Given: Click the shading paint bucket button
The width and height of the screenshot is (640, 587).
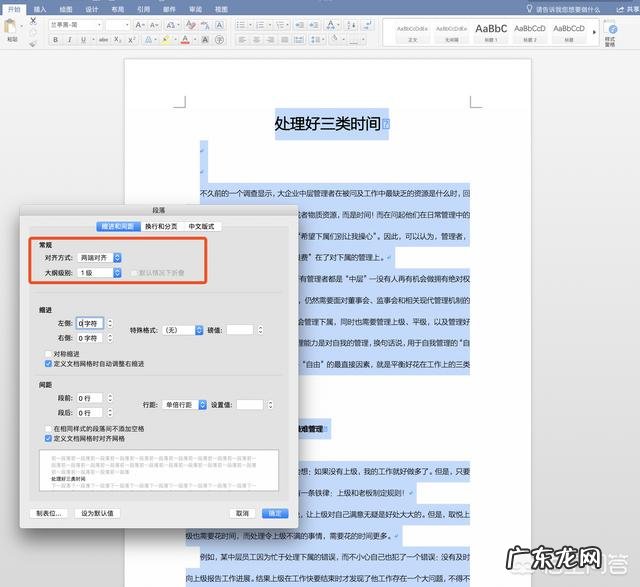Looking at the screenshot, I should pos(335,40).
